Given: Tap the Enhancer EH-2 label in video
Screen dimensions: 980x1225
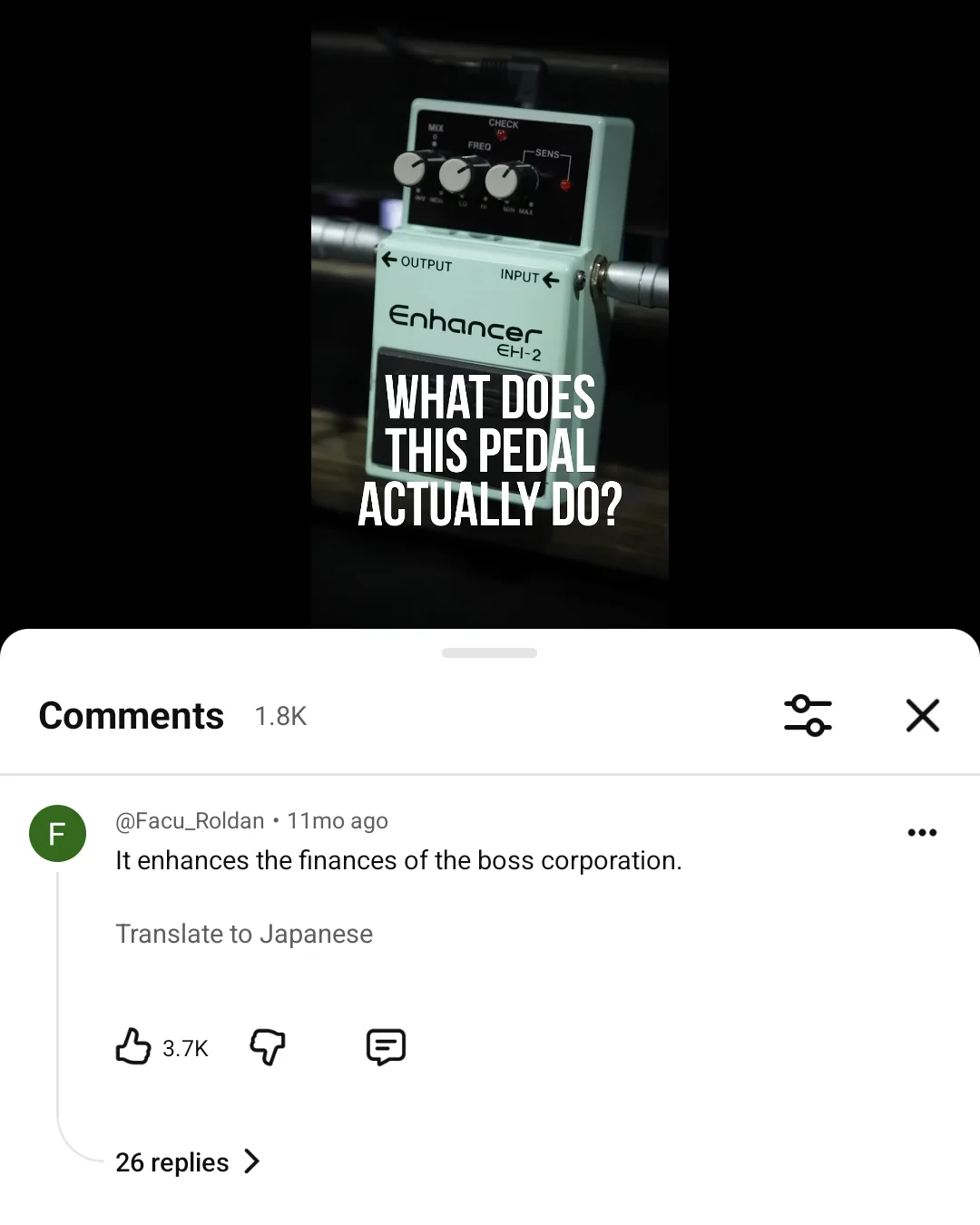Looking at the screenshot, I should pyautogui.click(x=465, y=332).
